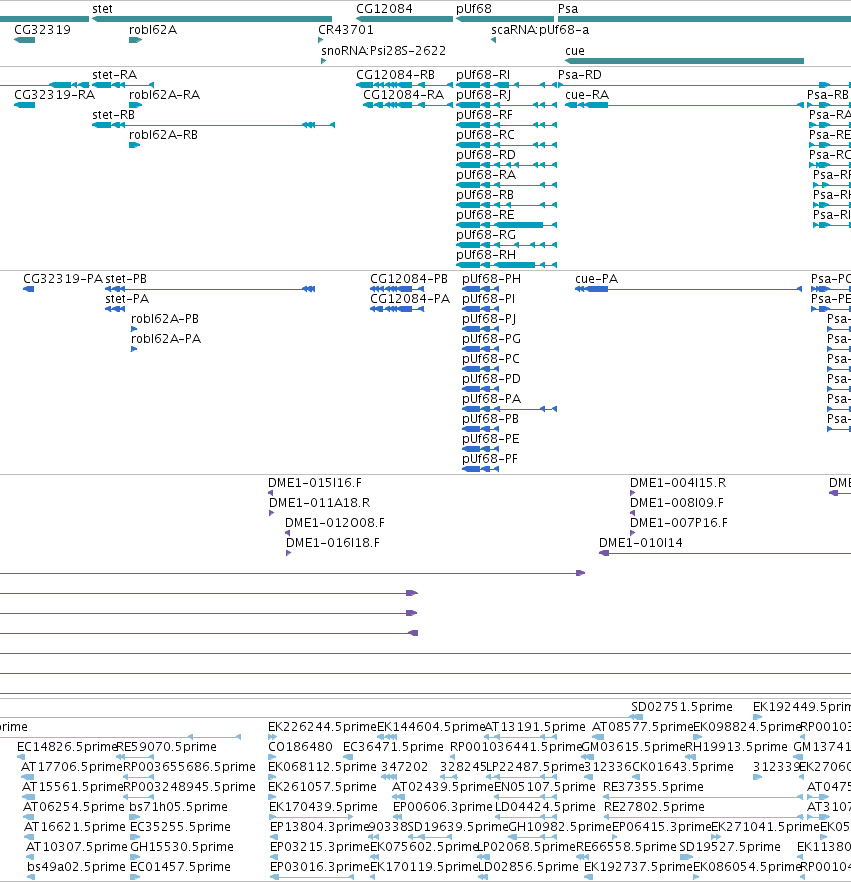Click the CG12084-RB transcript
The image size is (851, 882).
pos(404,85)
